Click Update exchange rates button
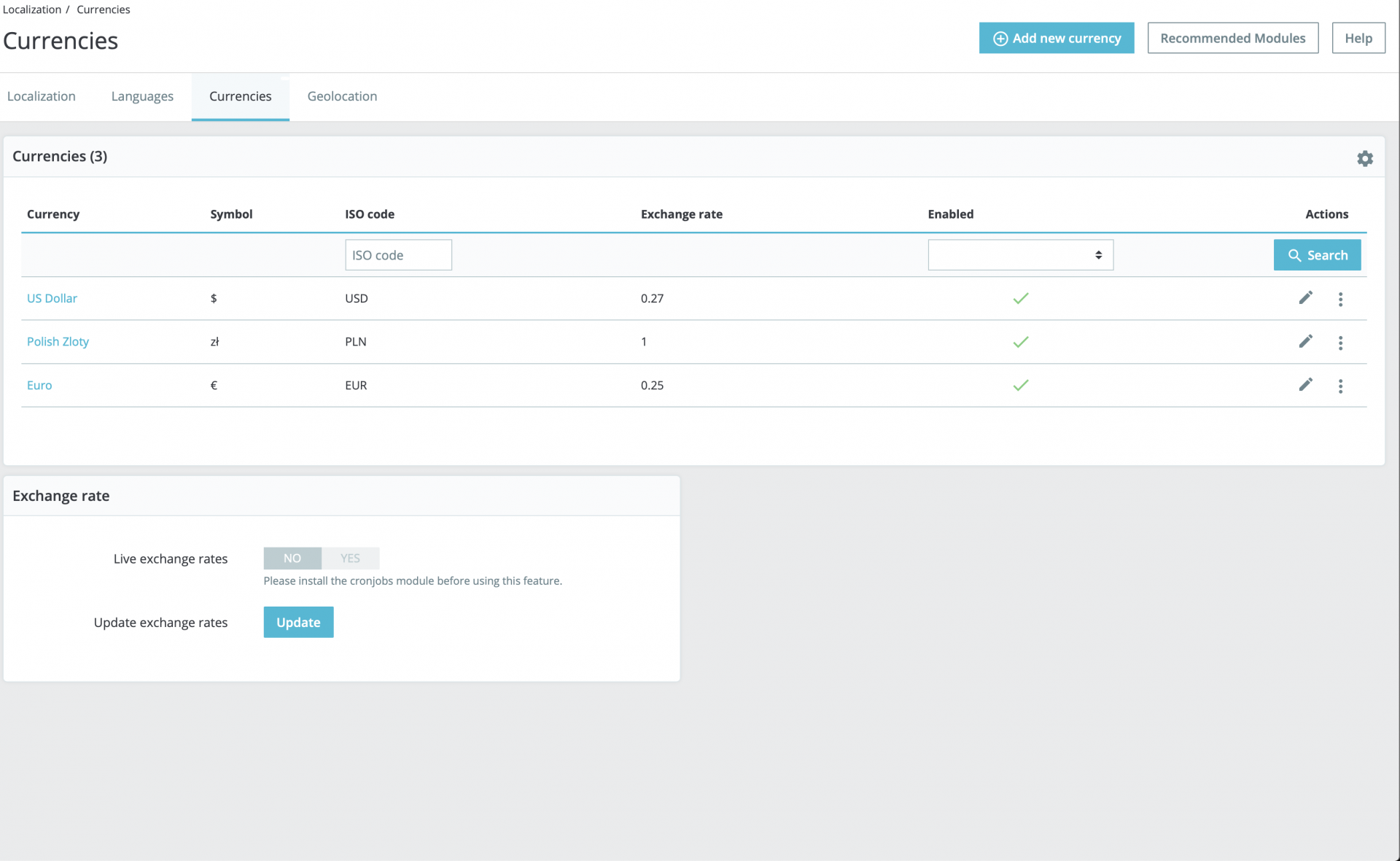The height and width of the screenshot is (861, 1400). (x=298, y=622)
